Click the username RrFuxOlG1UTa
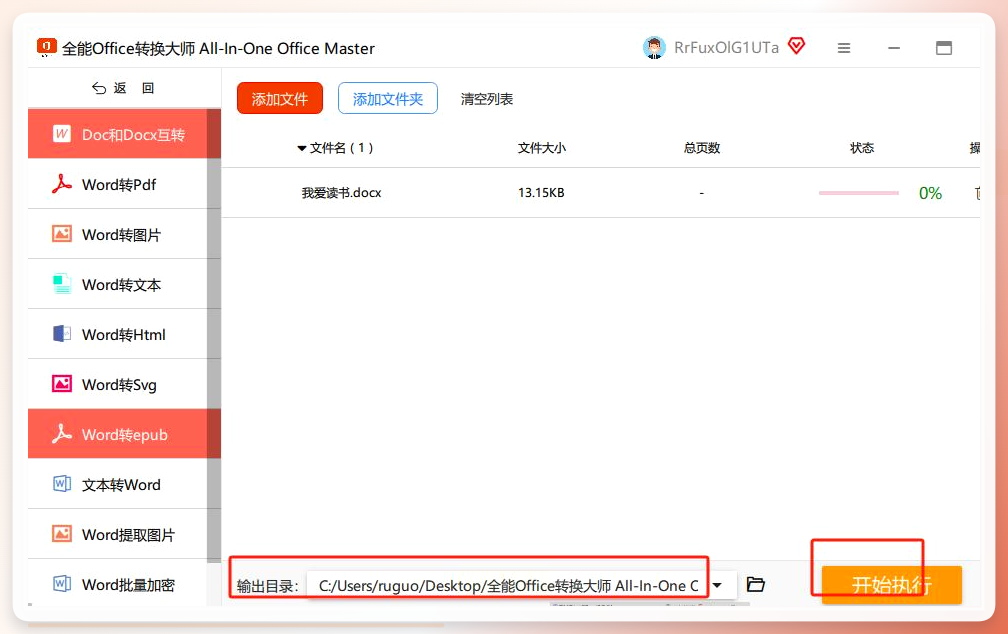 (726, 48)
